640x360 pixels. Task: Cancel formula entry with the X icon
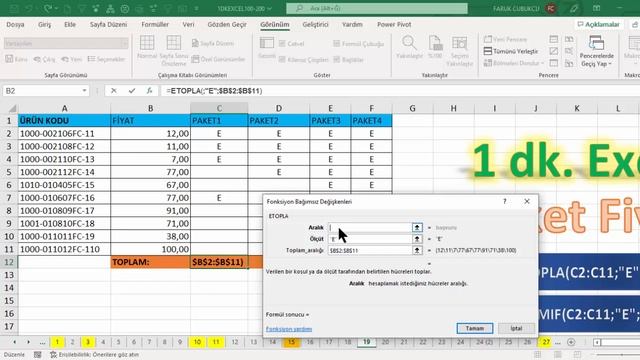coord(113,91)
